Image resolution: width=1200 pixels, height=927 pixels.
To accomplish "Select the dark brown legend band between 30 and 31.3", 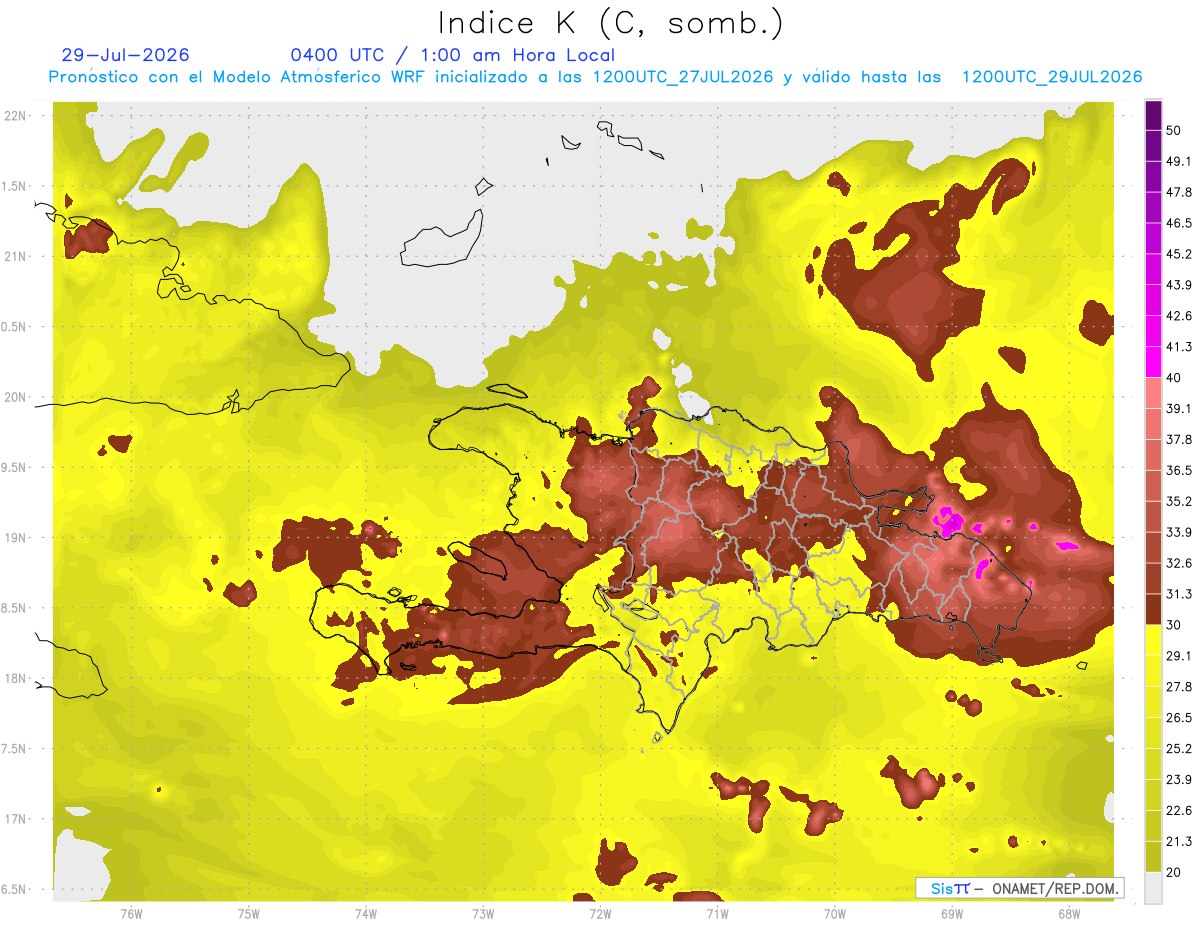I will click(1154, 609).
